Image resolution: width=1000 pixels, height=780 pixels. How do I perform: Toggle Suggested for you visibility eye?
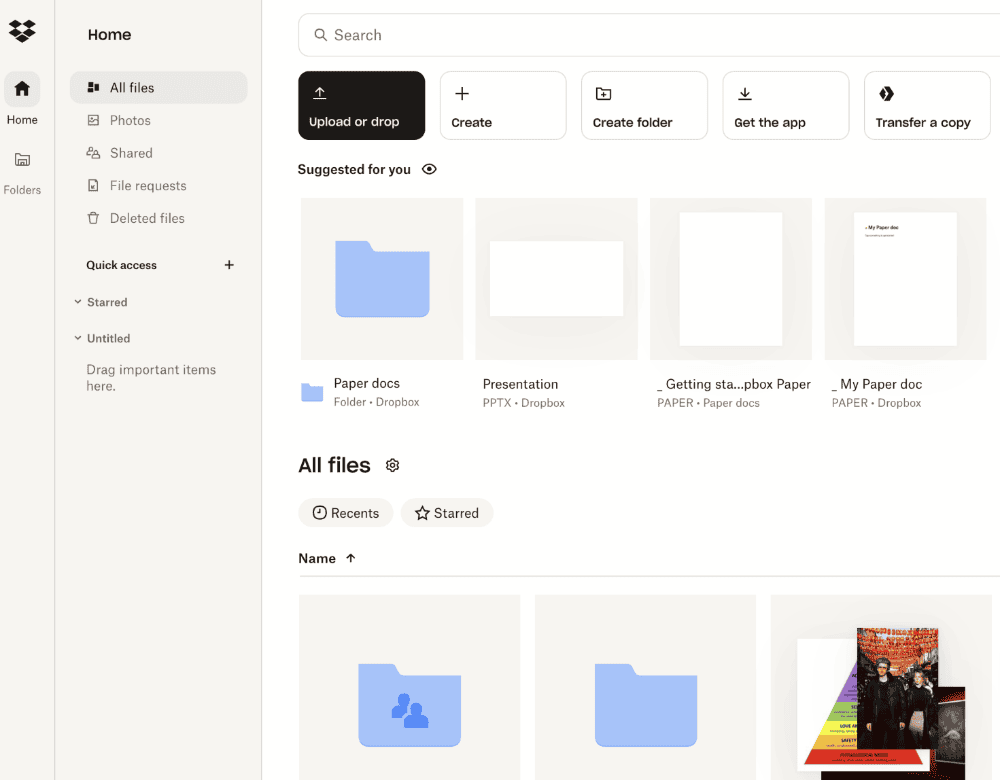(429, 169)
